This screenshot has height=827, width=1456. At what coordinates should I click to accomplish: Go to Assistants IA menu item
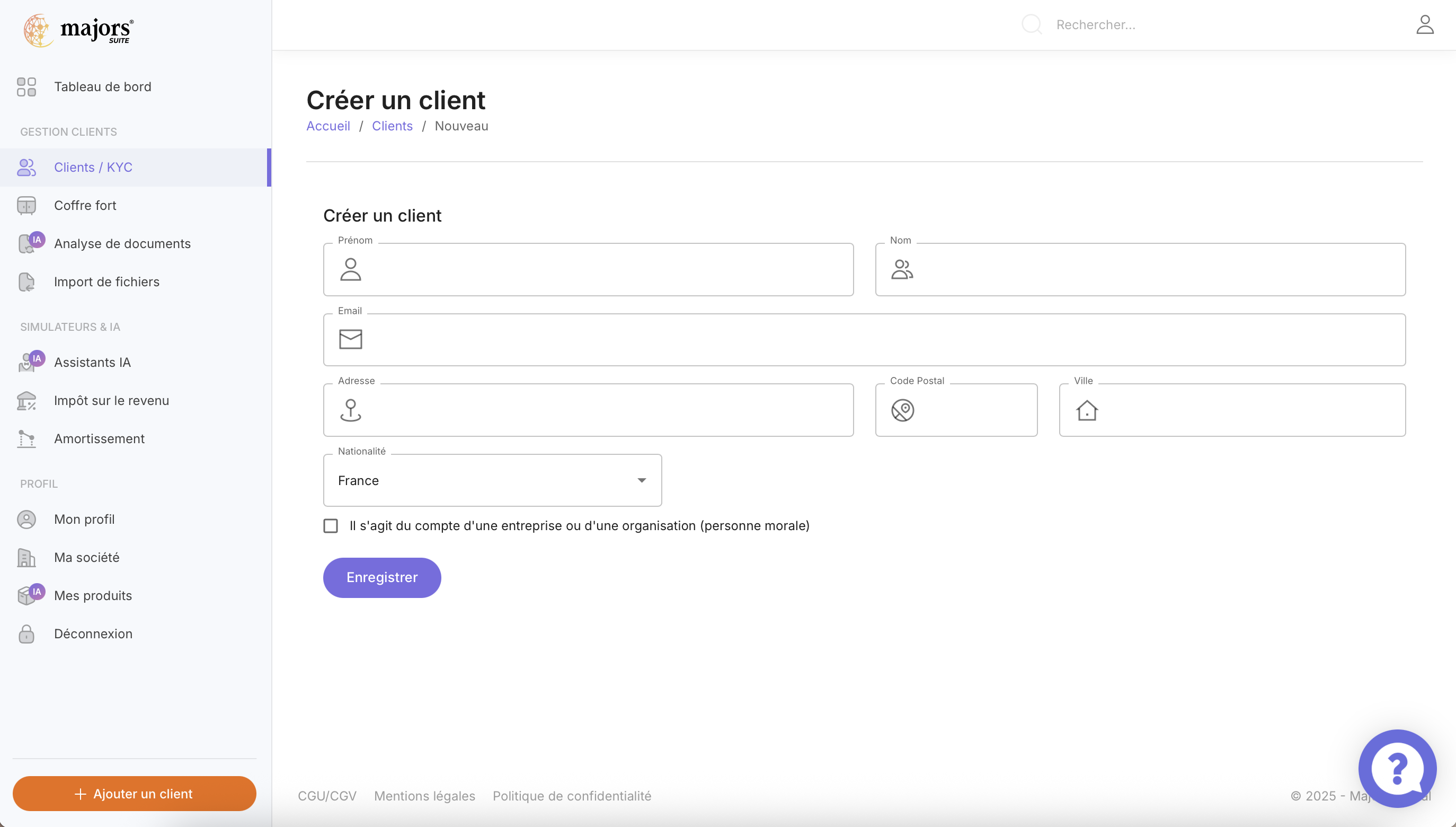92,363
